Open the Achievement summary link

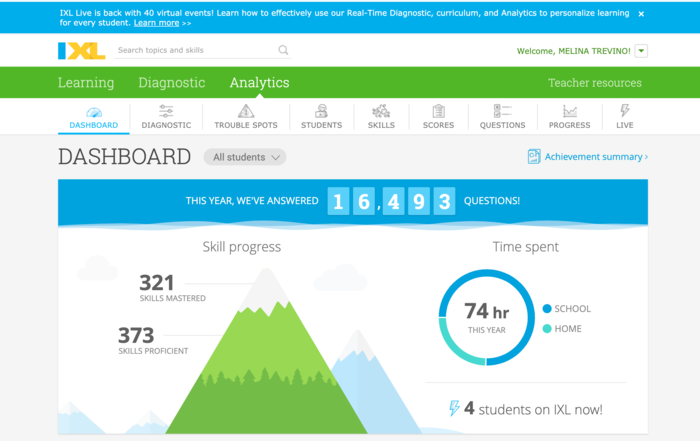pos(588,157)
